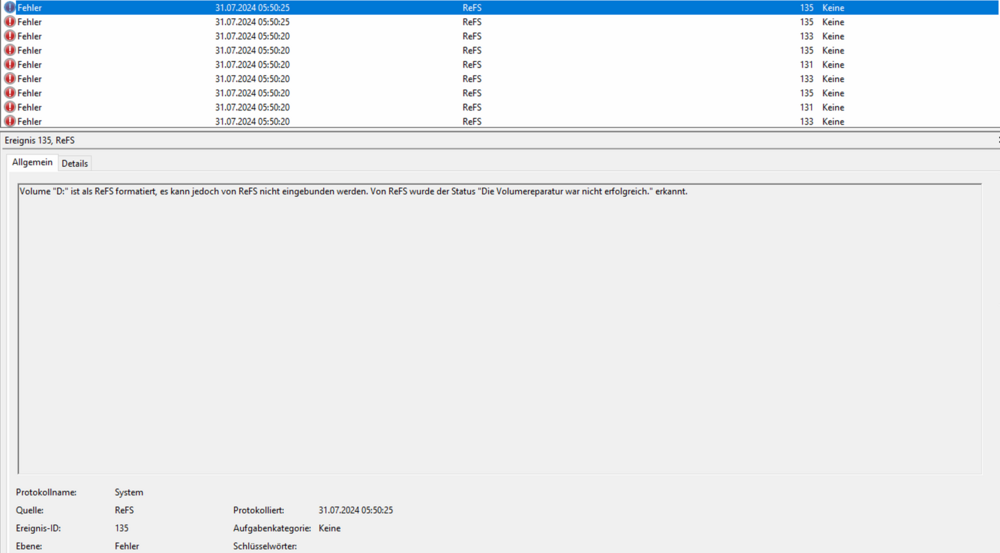The image size is (1000, 553).
Task: Click the error icon of the last ID 135 event
Action: coord(10,93)
